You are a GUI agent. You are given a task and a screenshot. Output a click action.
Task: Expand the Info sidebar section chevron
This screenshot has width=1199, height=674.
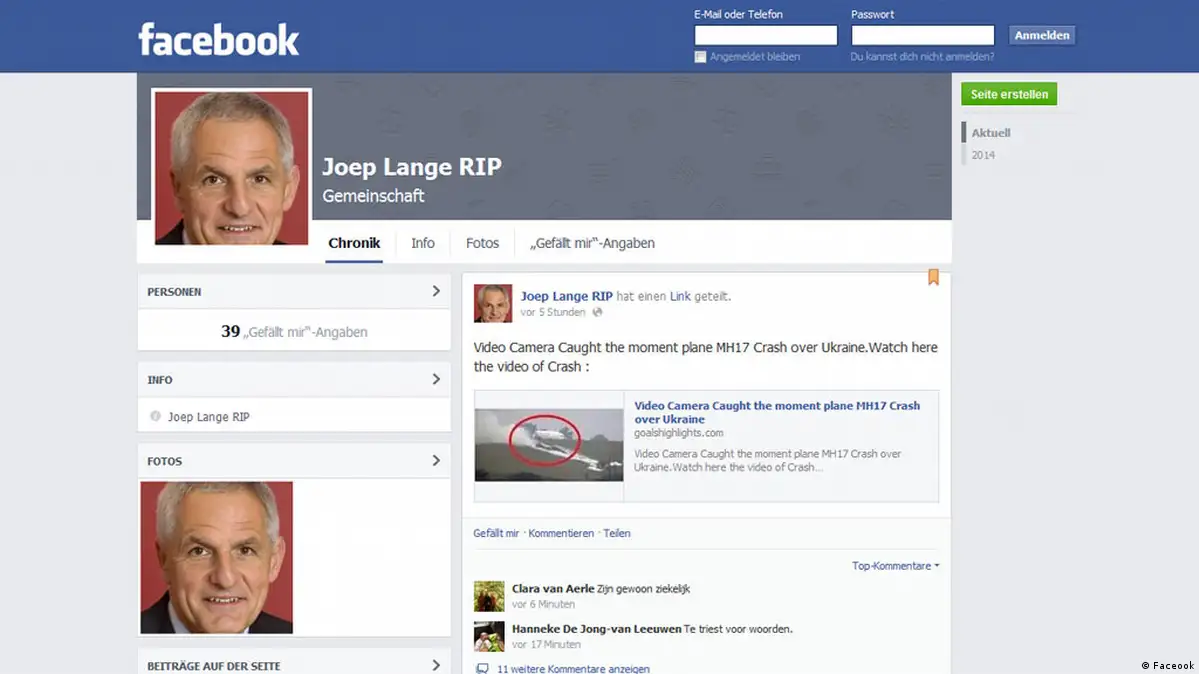point(436,379)
